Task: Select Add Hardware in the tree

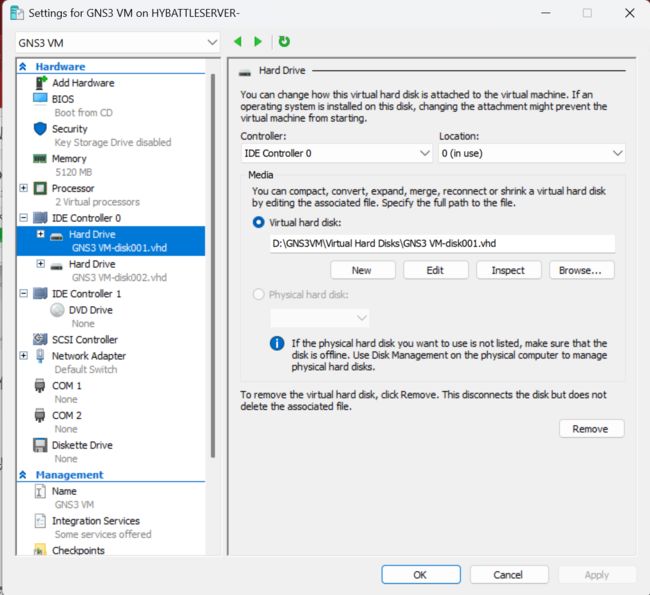Action: (x=83, y=83)
